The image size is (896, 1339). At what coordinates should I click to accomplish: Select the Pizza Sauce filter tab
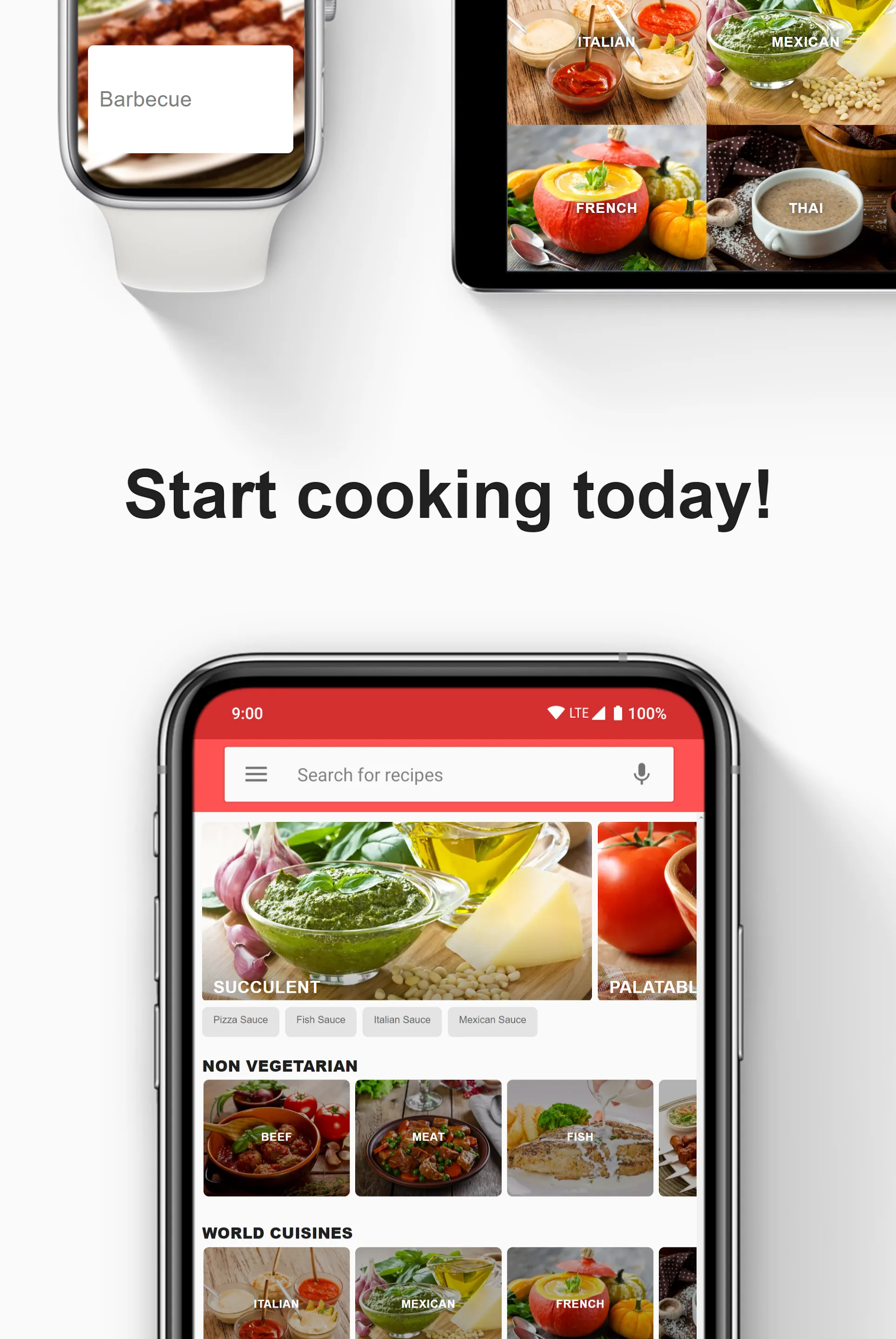[239, 1020]
